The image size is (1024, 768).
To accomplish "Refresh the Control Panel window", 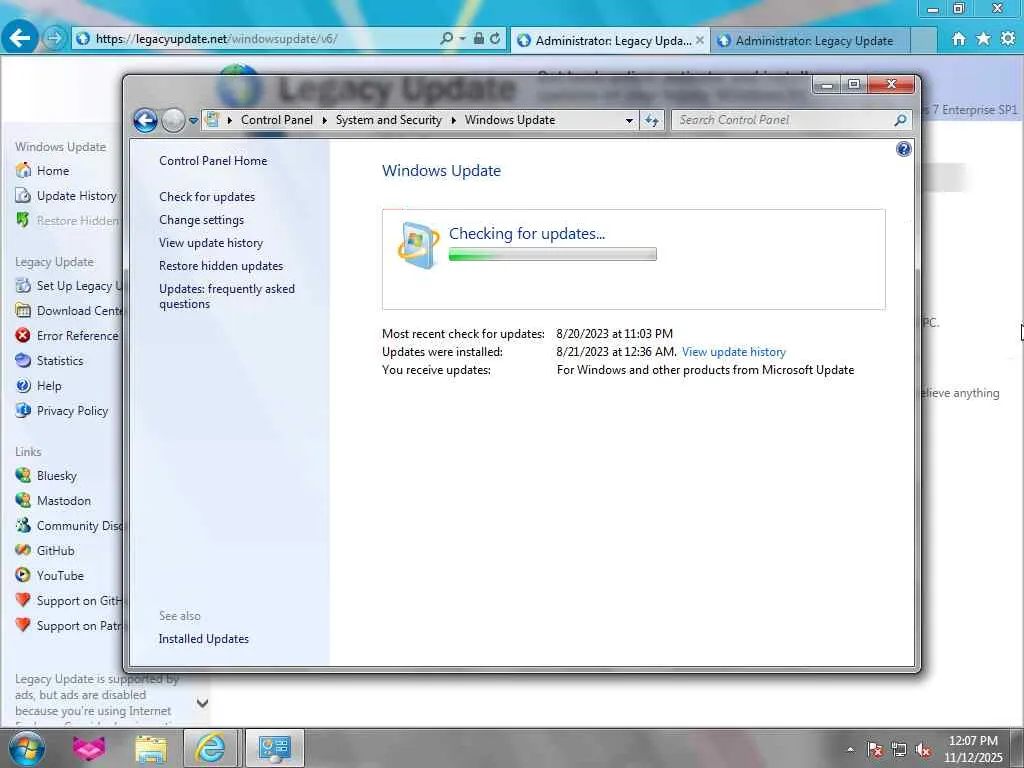I will click(652, 120).
